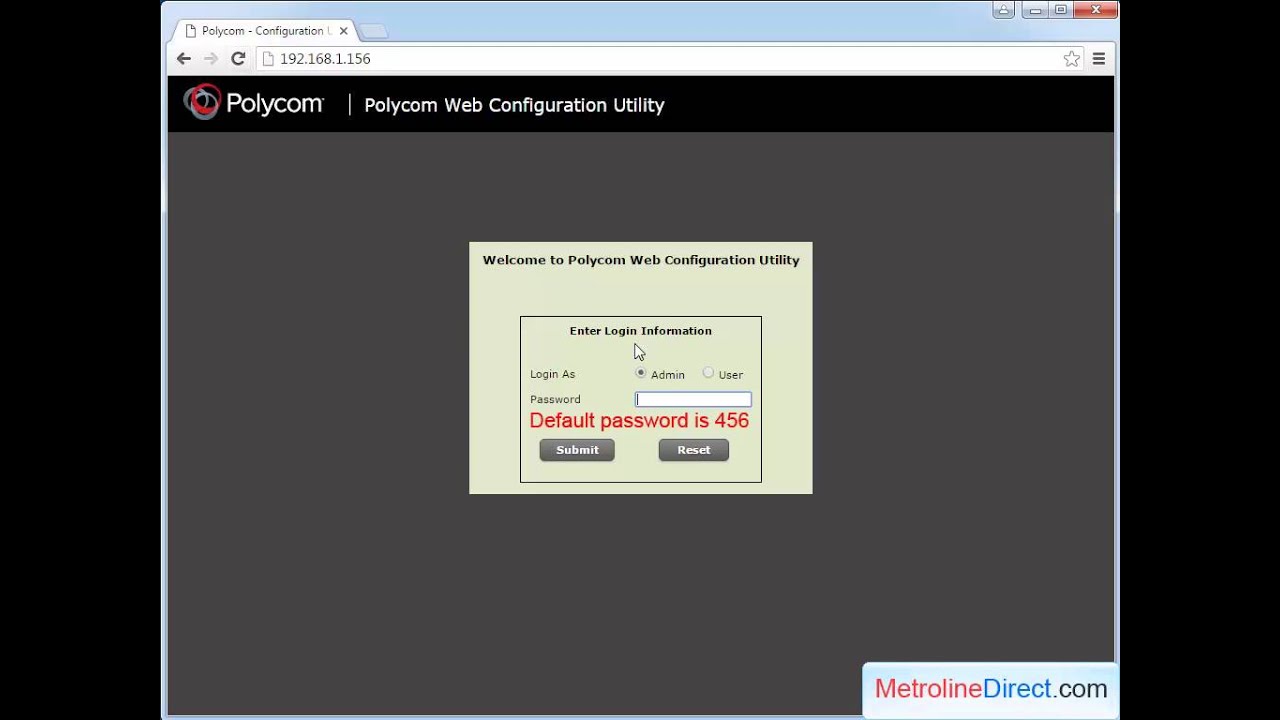Close the Polycom Configuration tab
This screenshot has width=1280, height=720.
pyautogui.click(x=343, y=31)
